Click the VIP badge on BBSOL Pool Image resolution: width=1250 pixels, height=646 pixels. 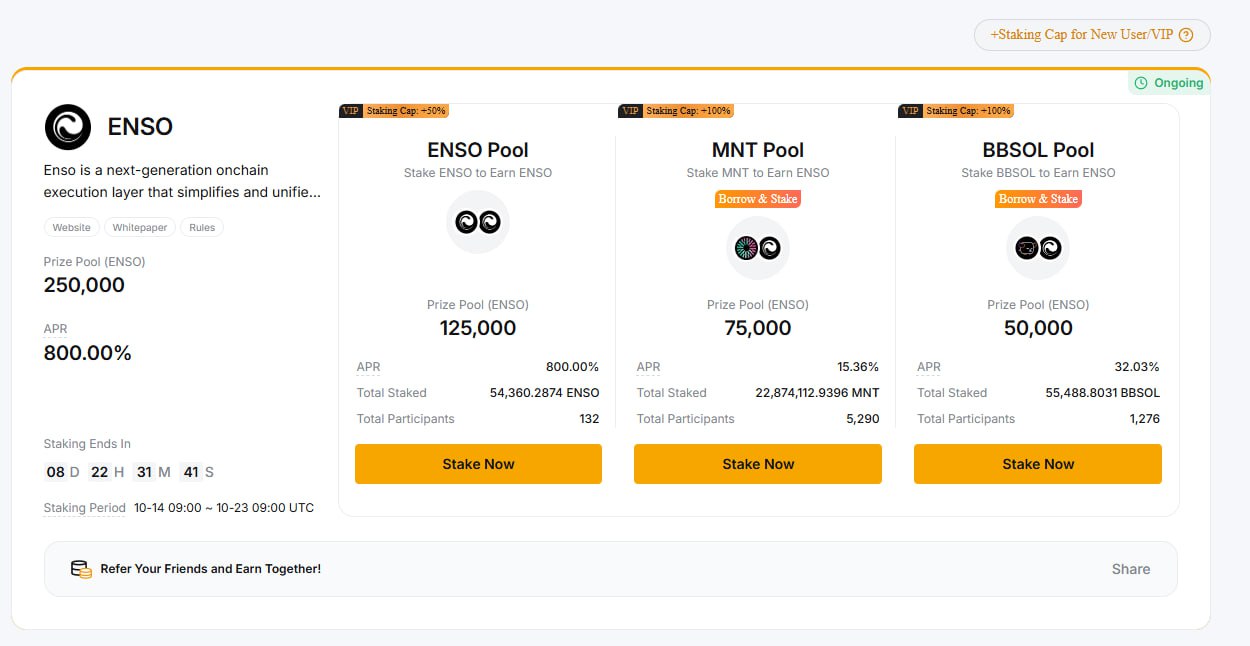click(x=910, y=111)
